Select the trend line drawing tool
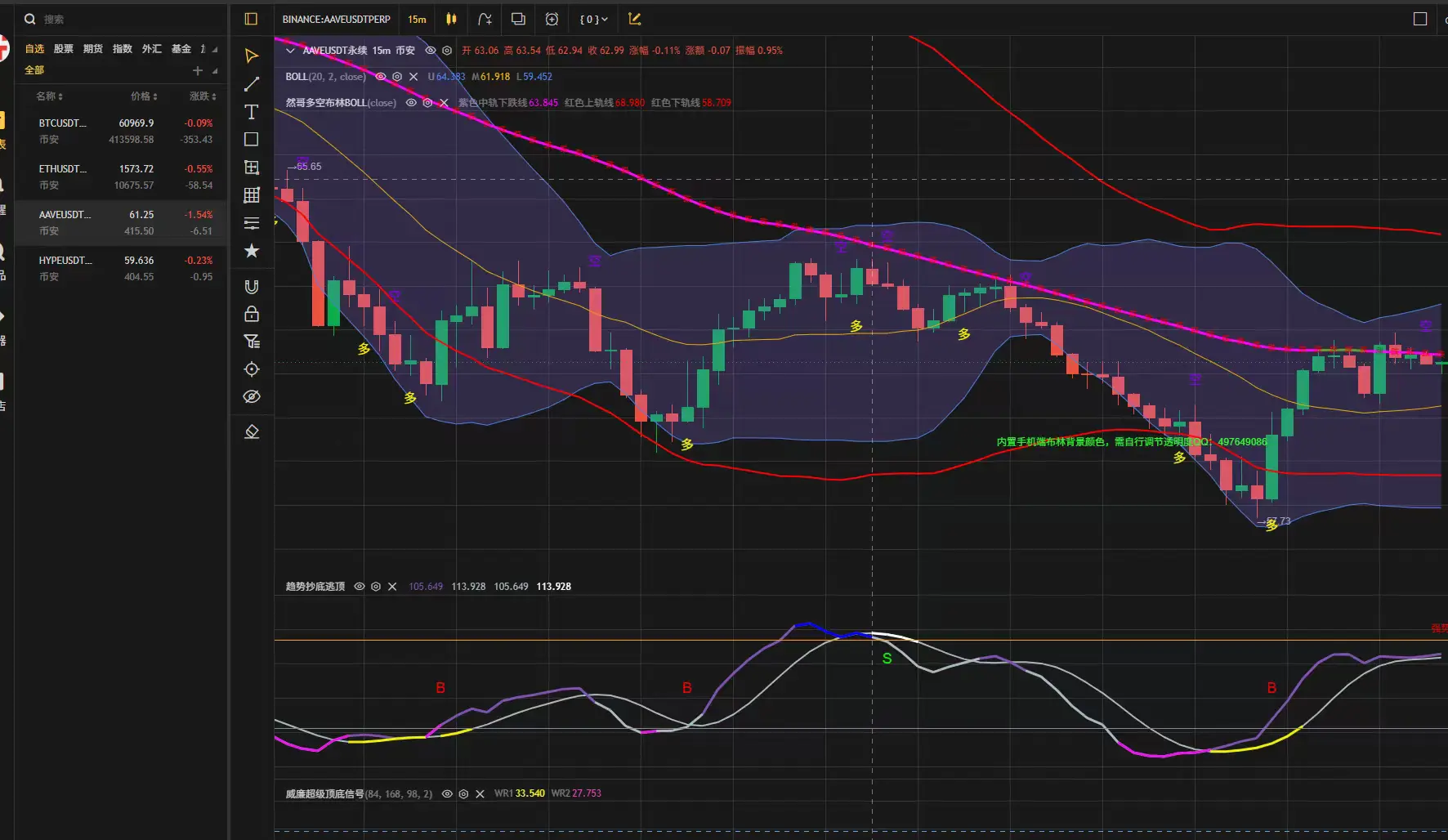The width and height of the screenshot is (1448, 840). pos(252,84)
